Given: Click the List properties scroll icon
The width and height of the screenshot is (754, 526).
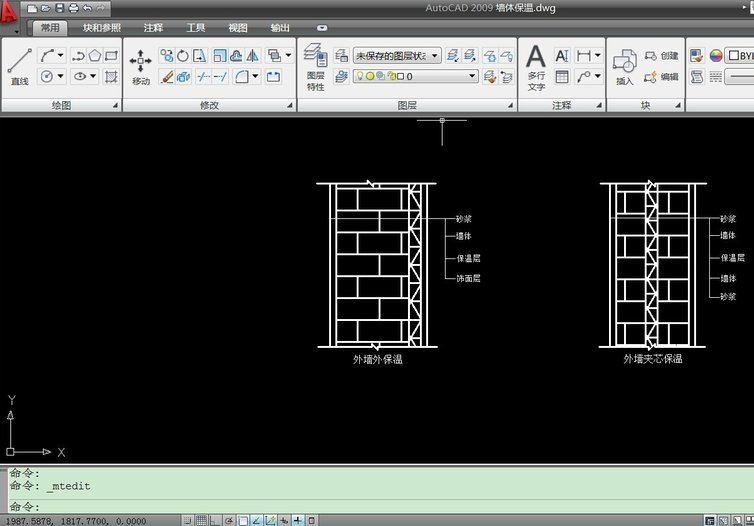Looking at the screenshot, I should (697, 76).
